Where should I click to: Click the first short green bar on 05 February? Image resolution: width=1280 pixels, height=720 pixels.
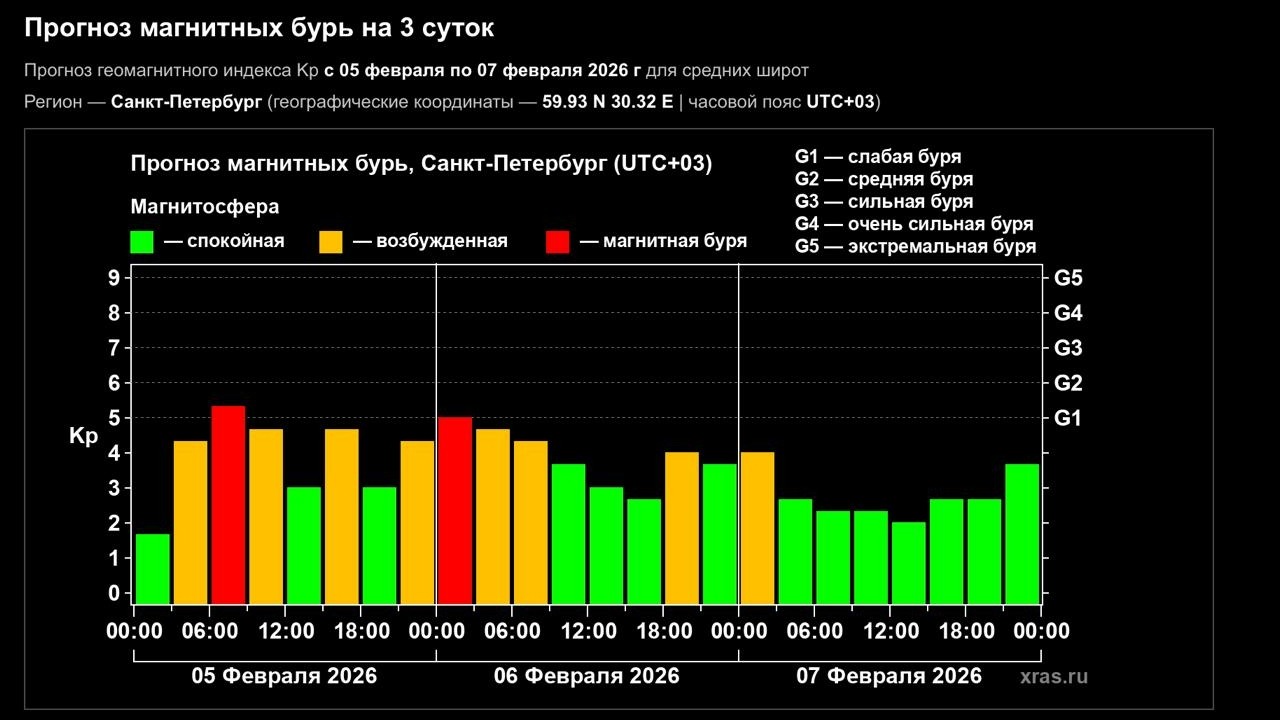tap(152, 565)
